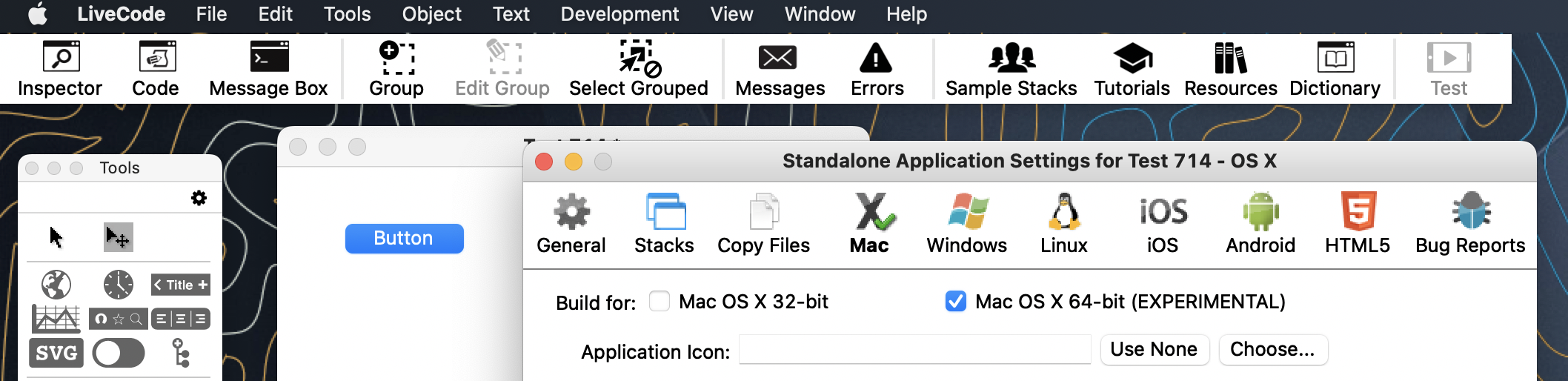
Task: Click the blue Button on the stack
Action: tap(404, 238)
